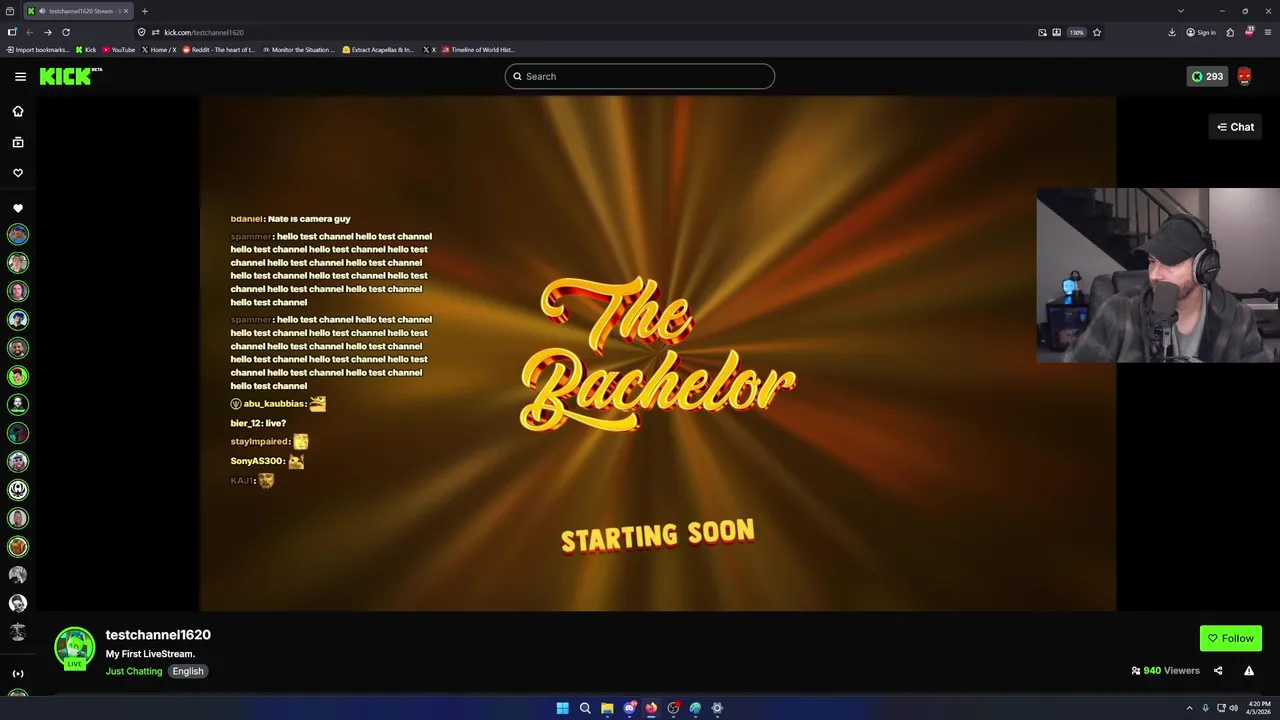Open the Reddit bookmark
This screenshot has width=1280, height=720.
pos(219,49)
